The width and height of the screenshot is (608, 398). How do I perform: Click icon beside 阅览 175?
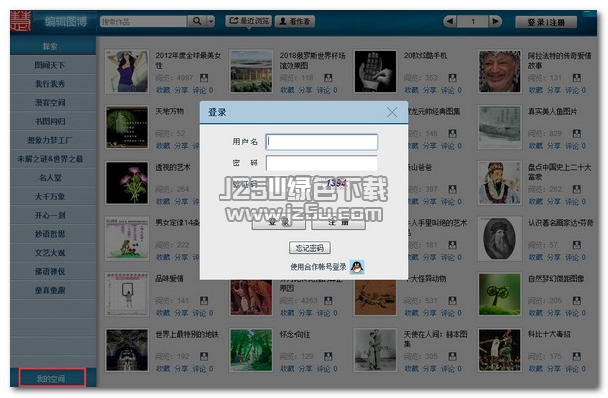point(577,356)
